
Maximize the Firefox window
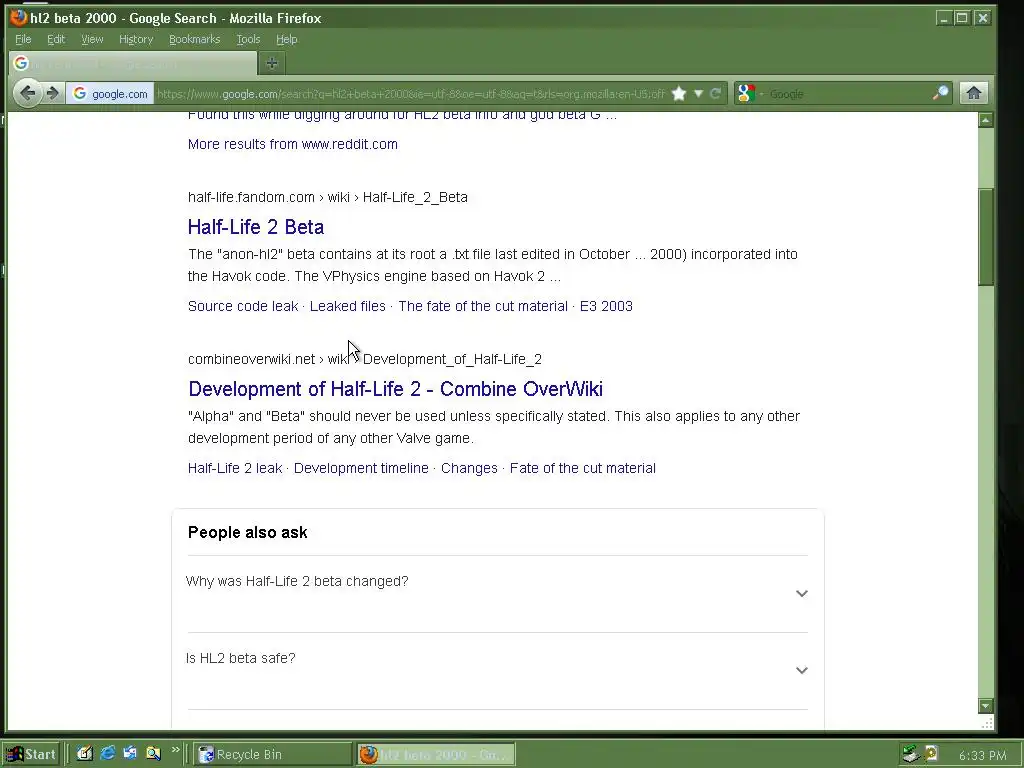coord(962,18)
